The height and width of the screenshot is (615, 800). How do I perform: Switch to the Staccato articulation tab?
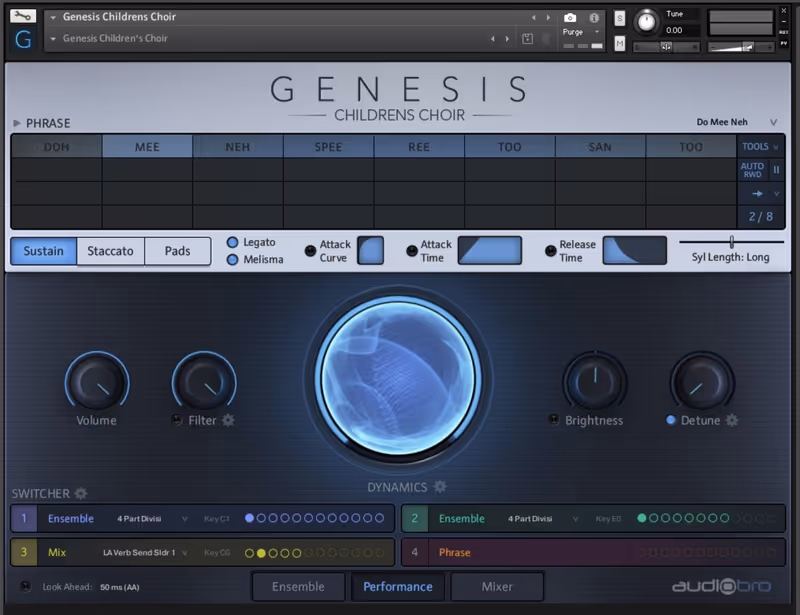click(110, 251)
